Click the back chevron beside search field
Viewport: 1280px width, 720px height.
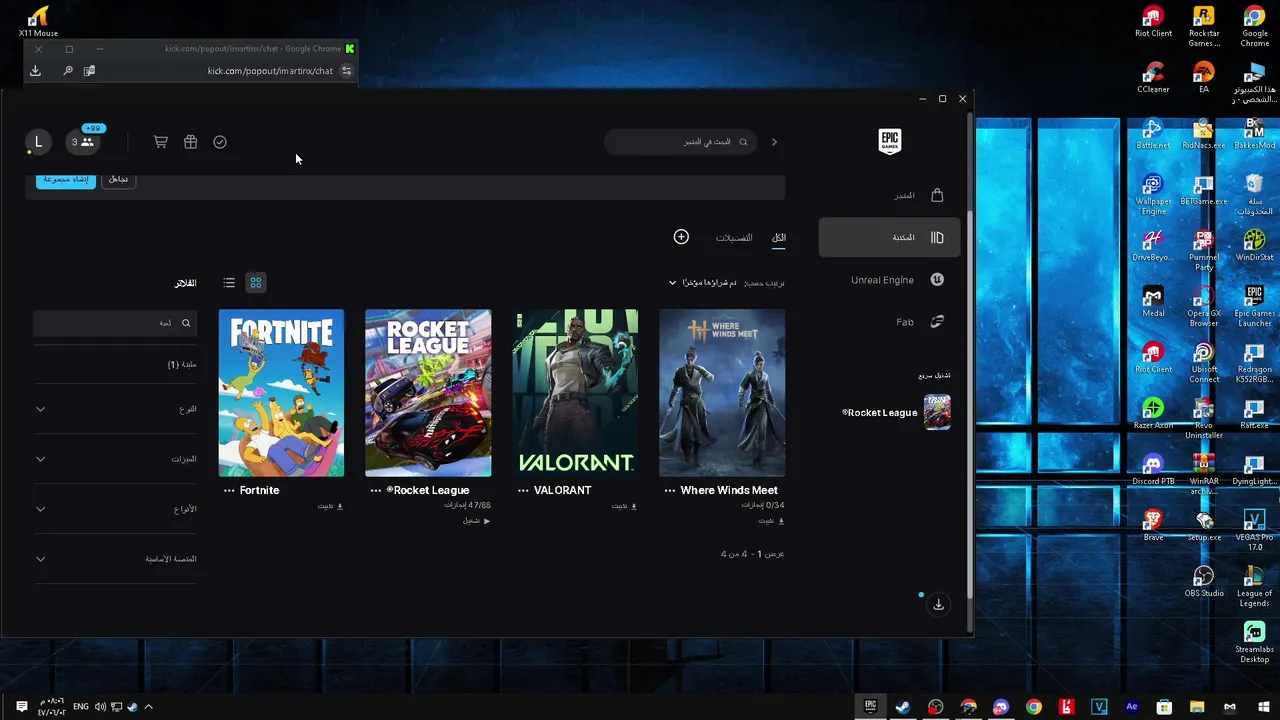(x=774, y=142)
